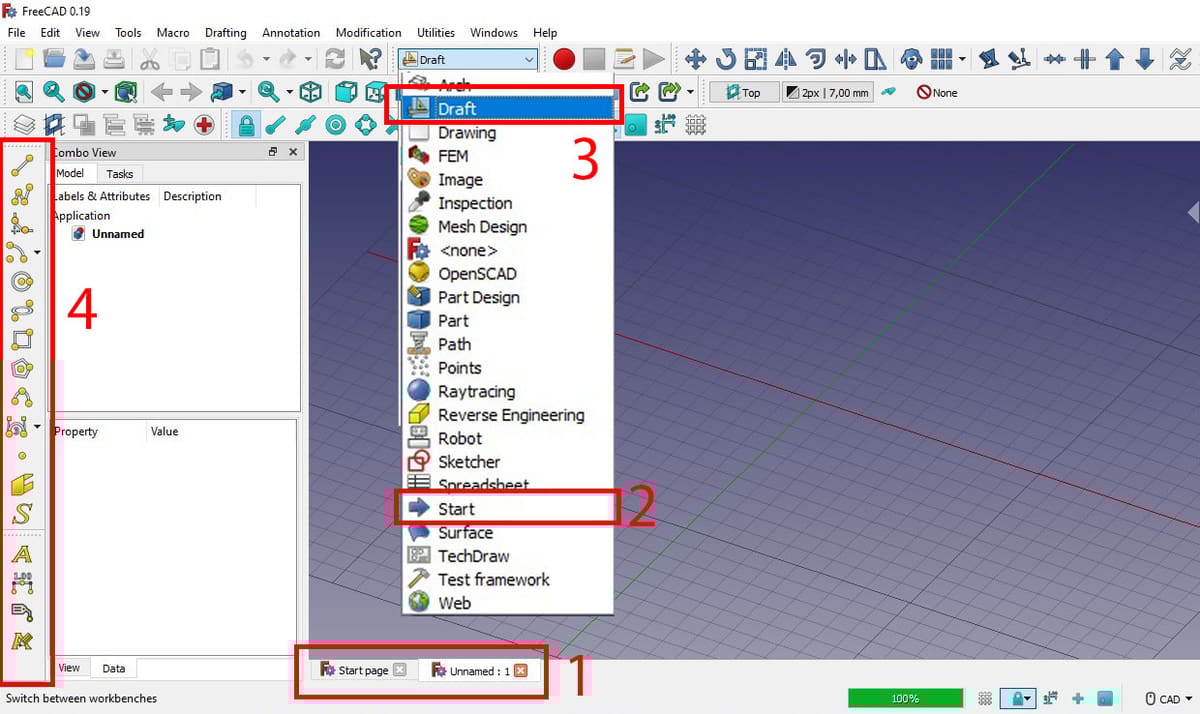Select the Draft B-spline tool

point(23,398)
